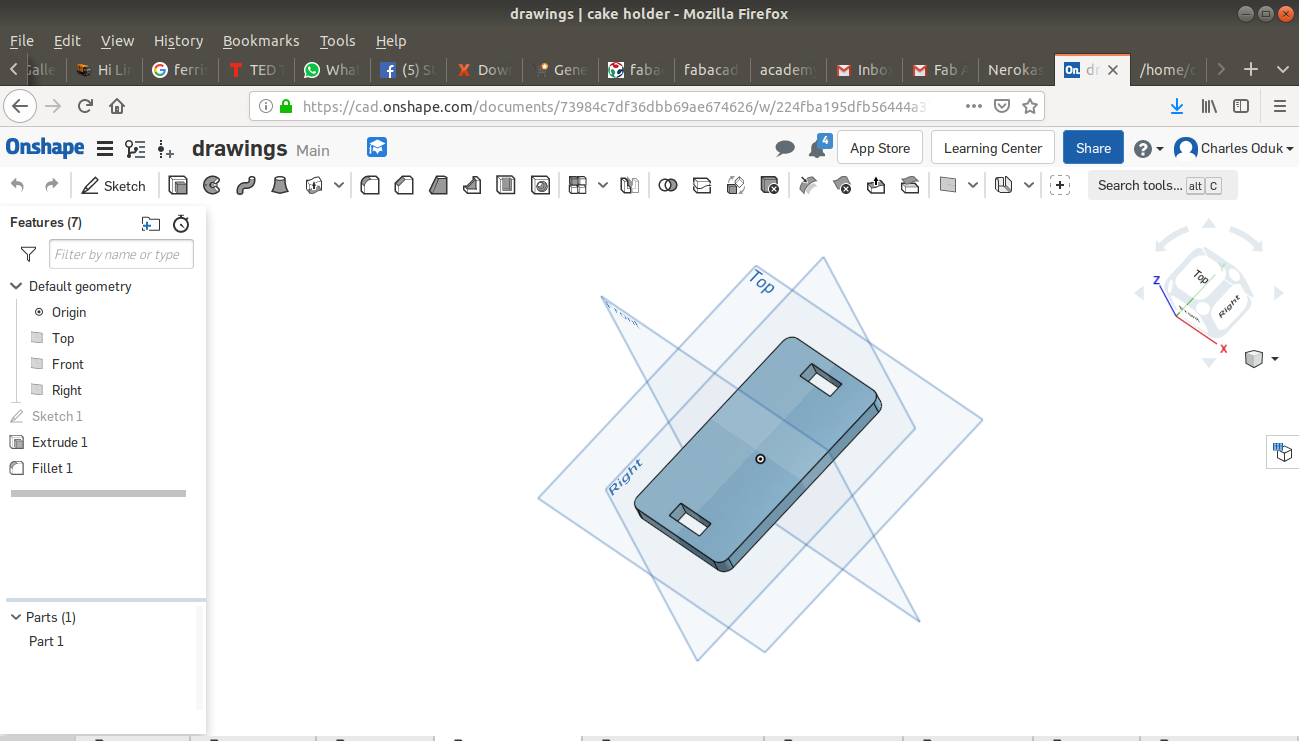Choose the Sweep tool

(246, 185)
